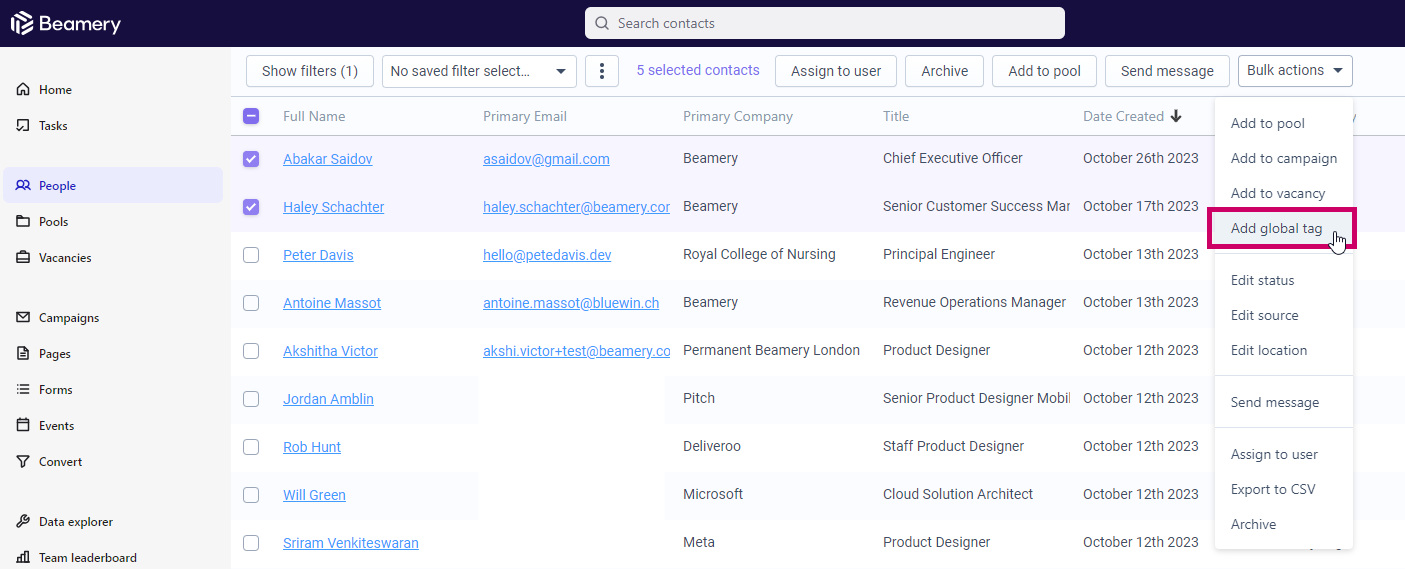This screenshot has width=1405, height=569.
Task: Click the Forms list icon
Action: pyautogui.click(x=23, y=390)
